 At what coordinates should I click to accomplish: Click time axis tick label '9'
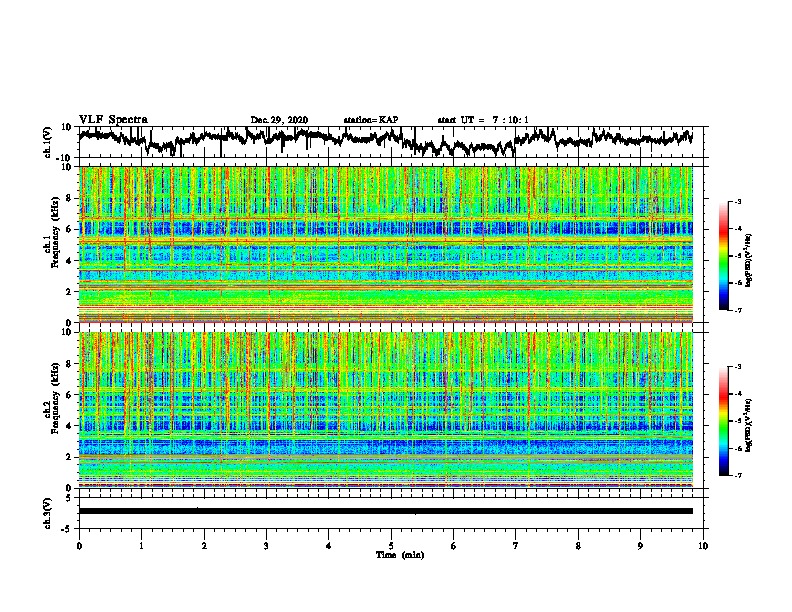pos(640,546)
